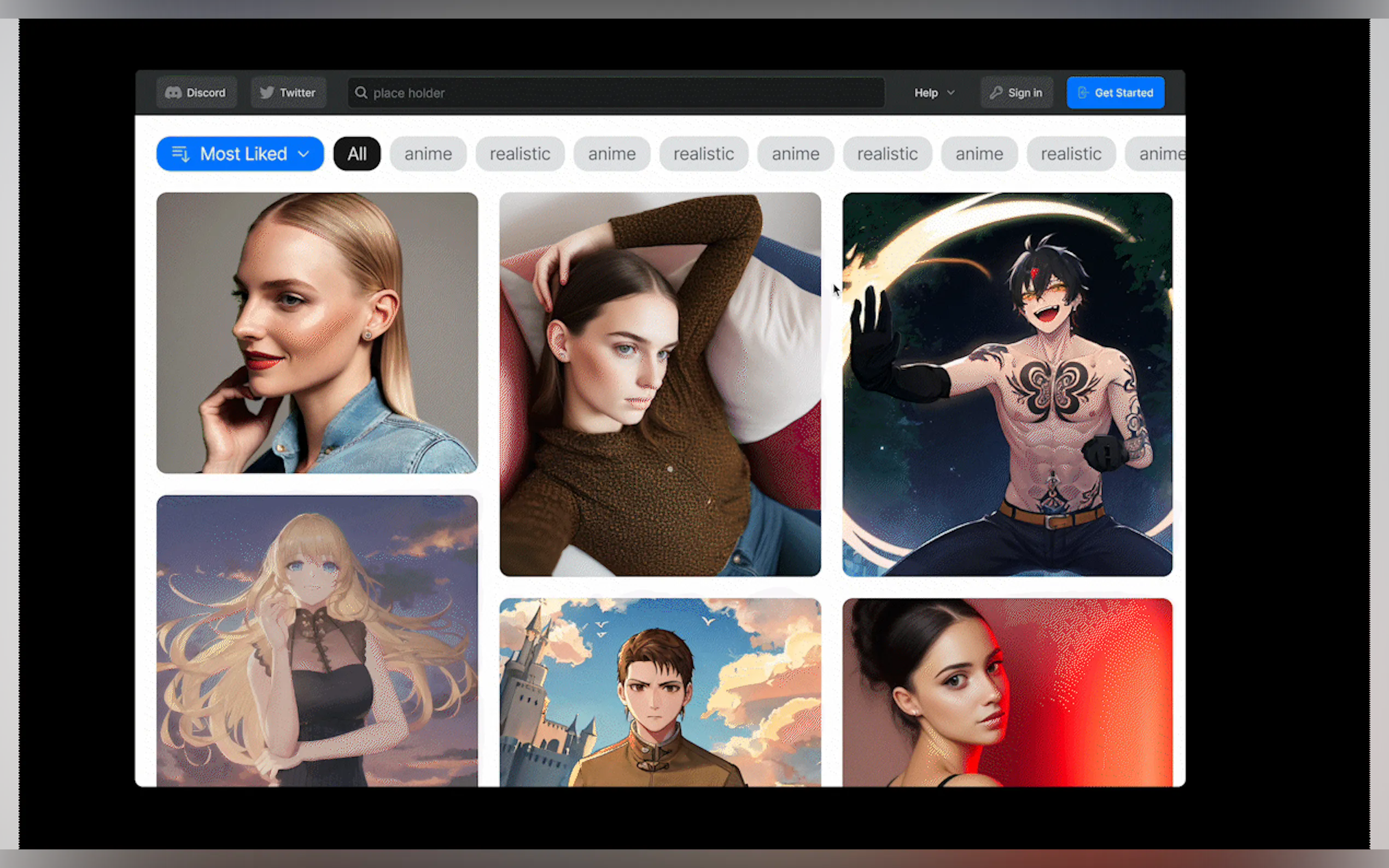Click the Twitter bird icon
The height and width of the screenshot is (868, 1389).
(x=266, y=93)
